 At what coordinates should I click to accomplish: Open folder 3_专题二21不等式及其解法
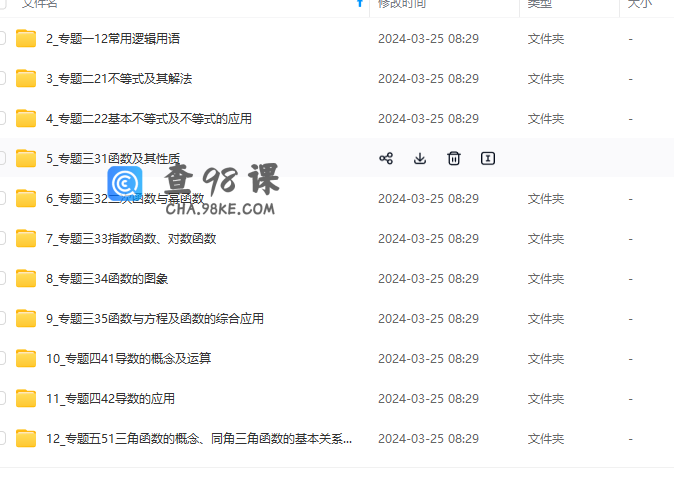pos(119,79)
